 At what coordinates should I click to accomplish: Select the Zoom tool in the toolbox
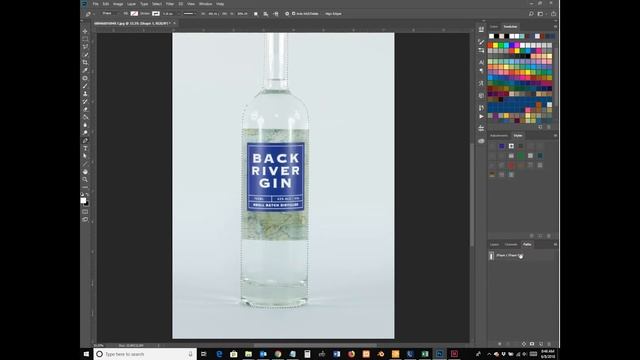coord(85,179)
